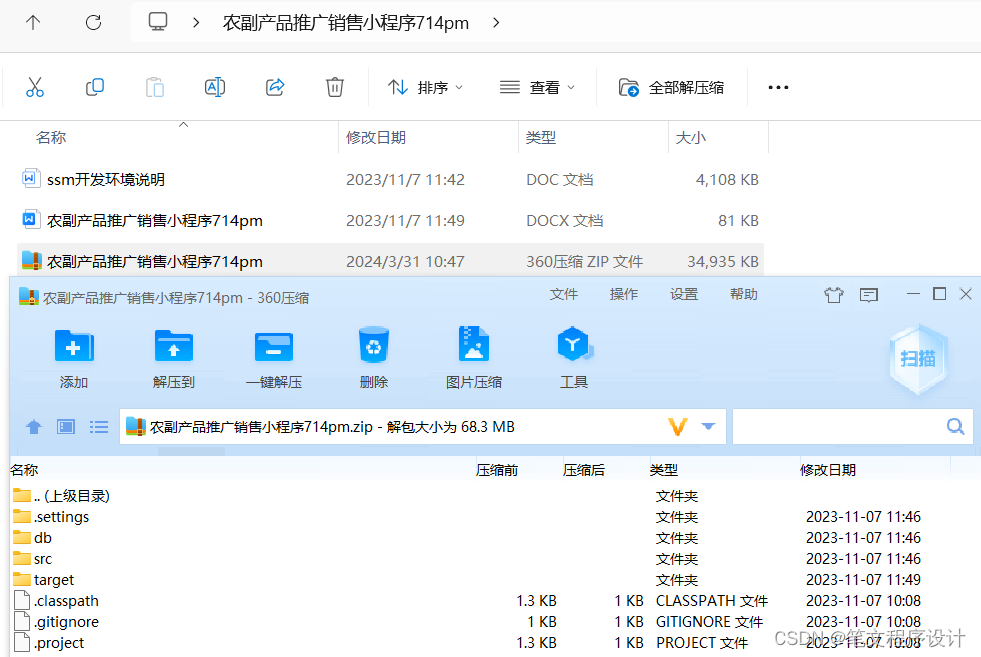
Task: Sort by the 类型 column header in Explorer
Action: tap(541, 138)
